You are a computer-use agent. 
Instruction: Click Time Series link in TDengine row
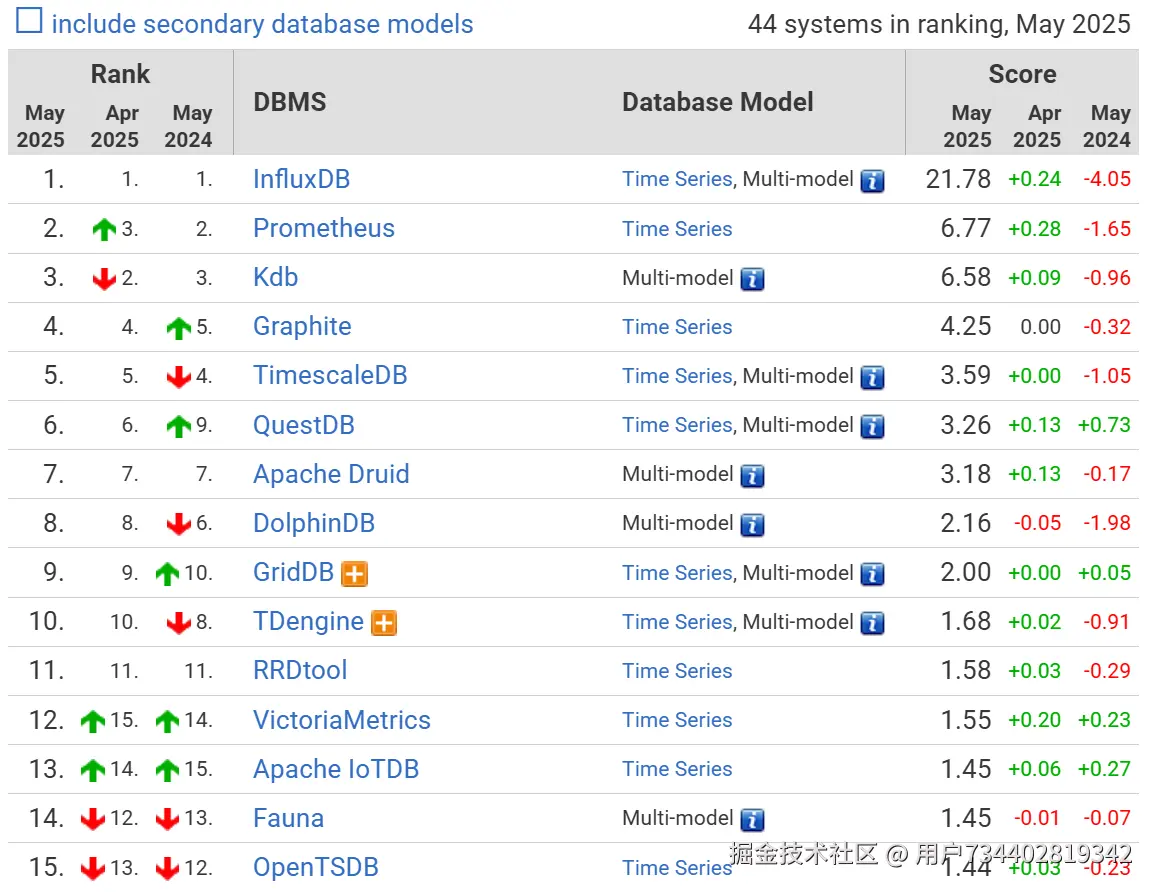(677, 622)
